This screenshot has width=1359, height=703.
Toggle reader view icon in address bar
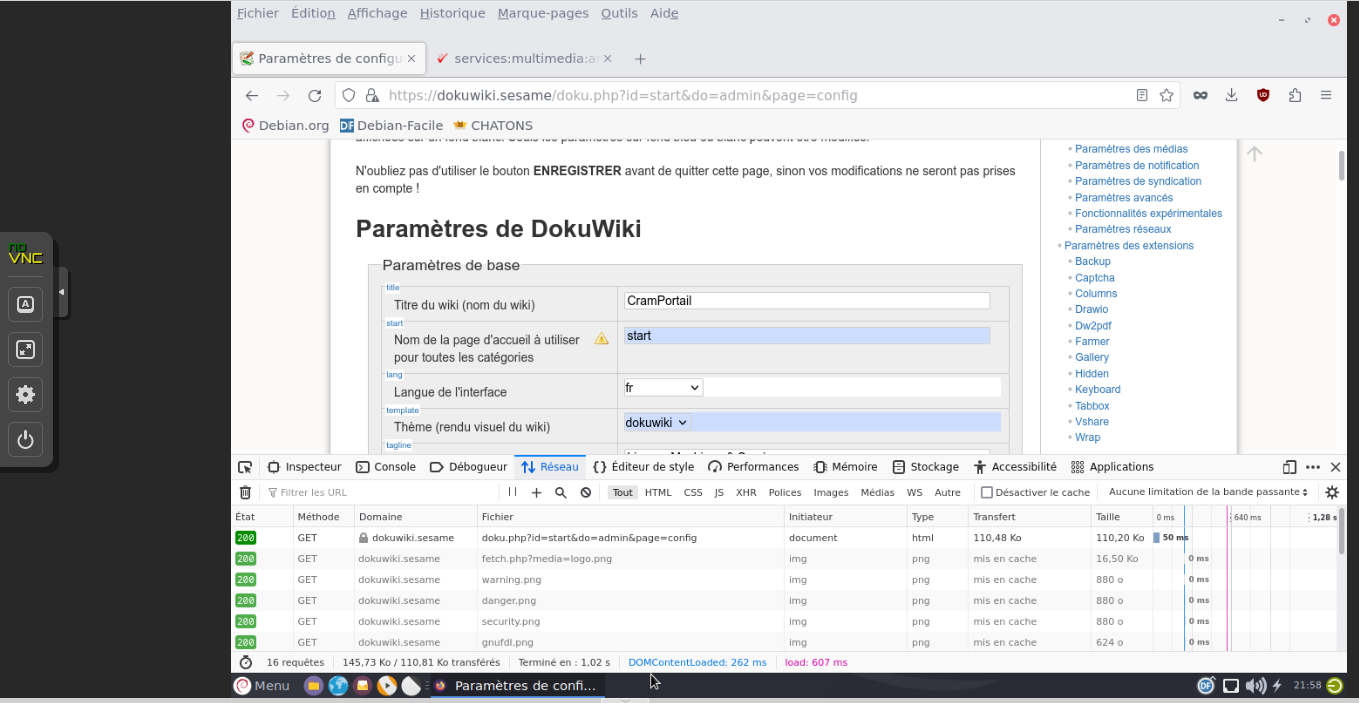click(x=1142, y=95)
